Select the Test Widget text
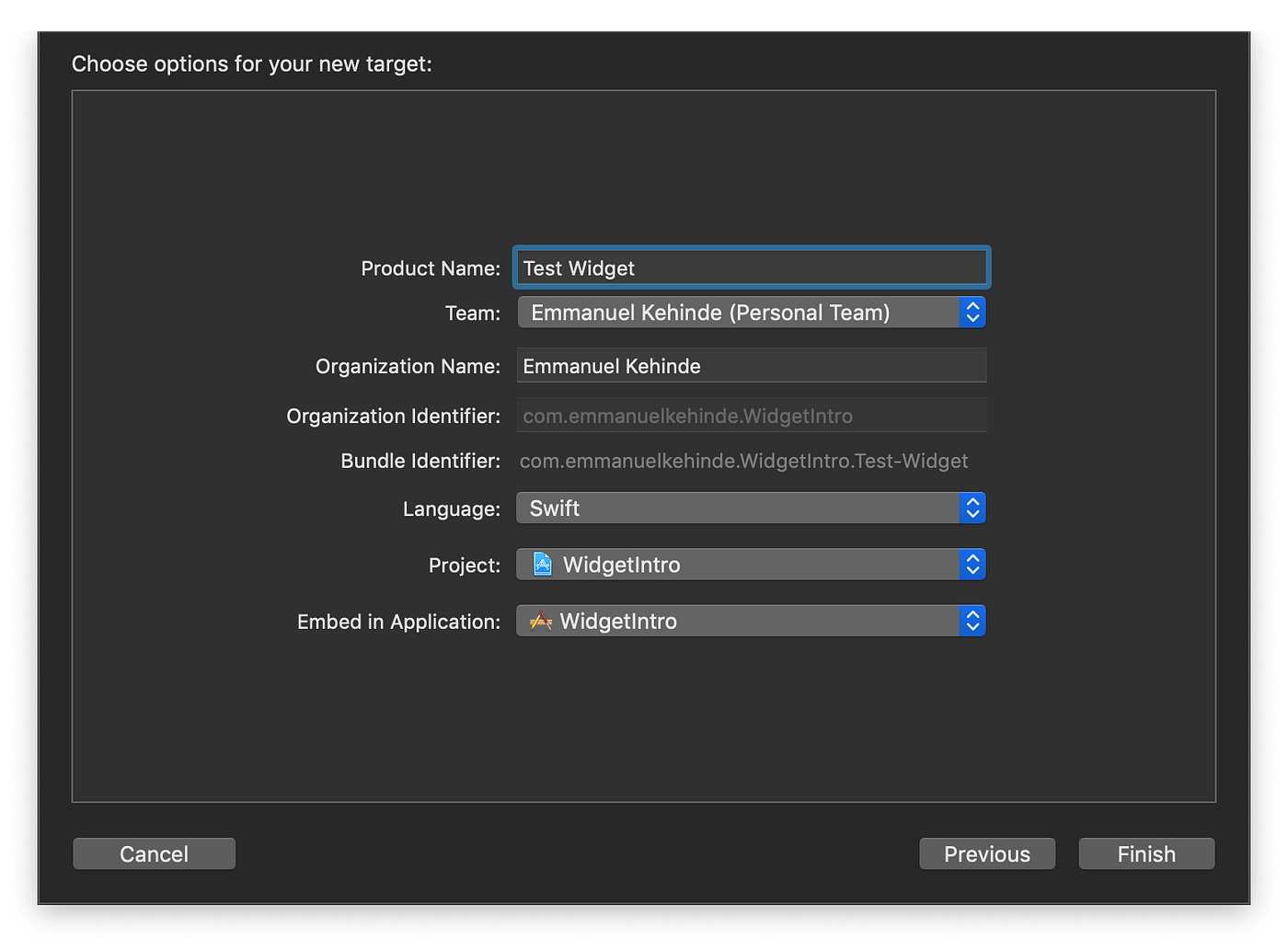The image size is (1288, 949). click(578, 268)
